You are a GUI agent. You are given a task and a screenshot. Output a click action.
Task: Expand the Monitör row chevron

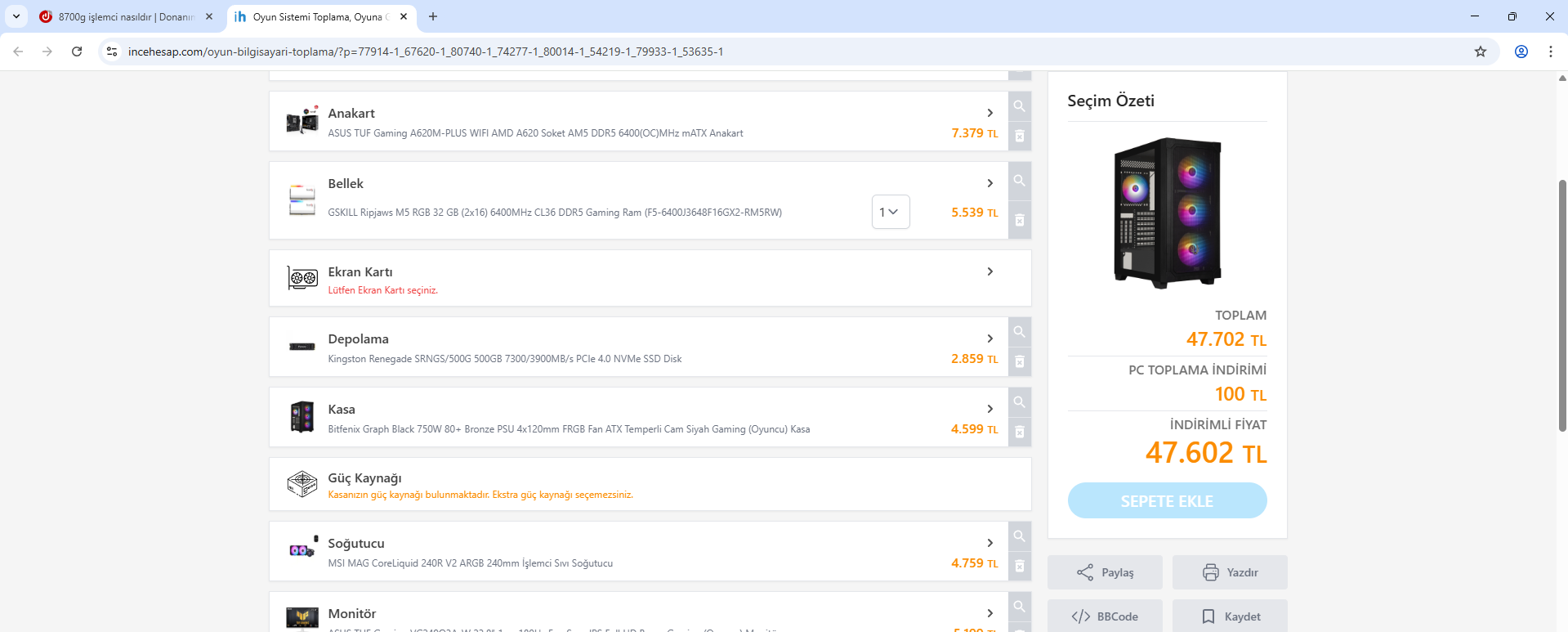point(990,613)
